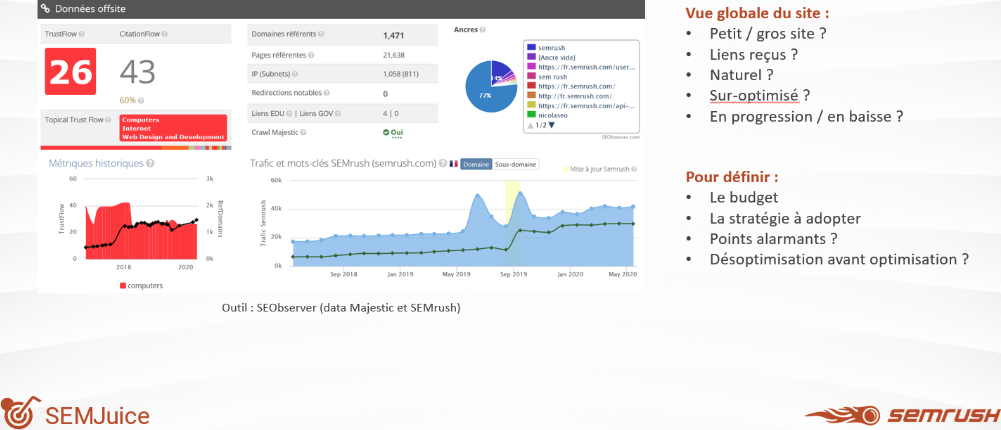The width and height of the screenshot is (1001, 430).
Task: Toggle the sem rush legend entry
Action: 548,76
